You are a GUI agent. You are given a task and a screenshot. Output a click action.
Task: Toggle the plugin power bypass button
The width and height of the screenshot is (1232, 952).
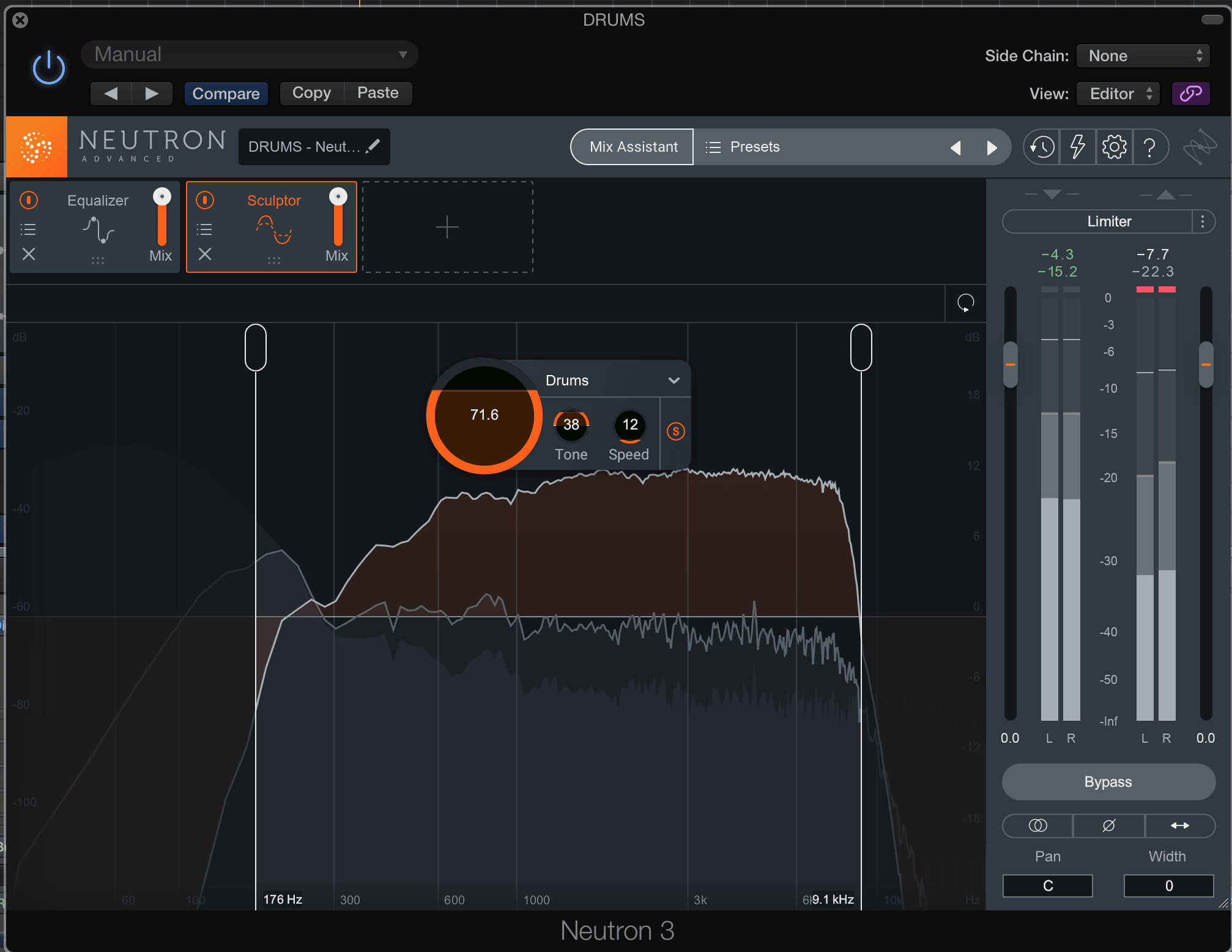point(48,67)
